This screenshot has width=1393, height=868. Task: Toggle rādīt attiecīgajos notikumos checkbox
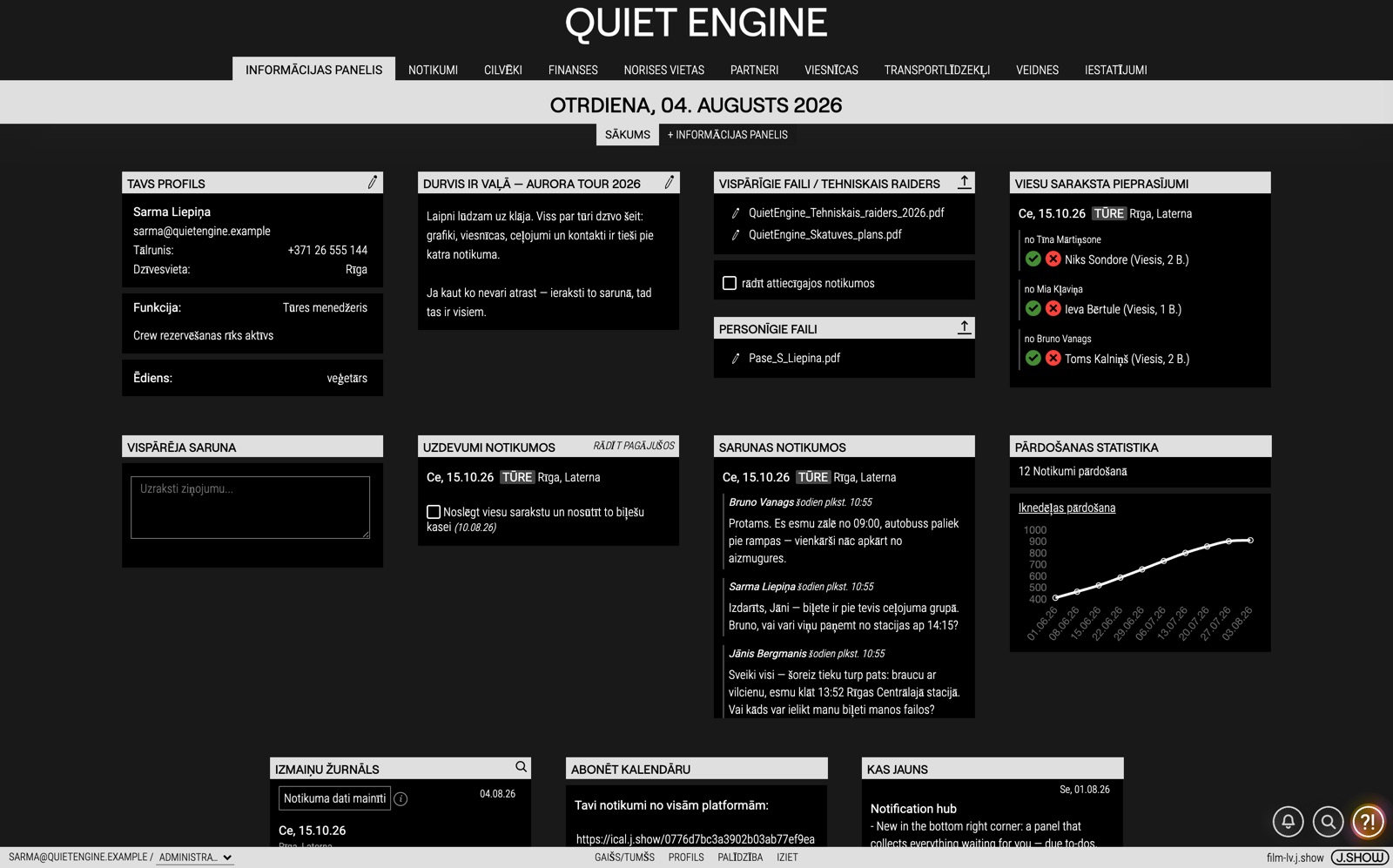(x=730, y=283)
